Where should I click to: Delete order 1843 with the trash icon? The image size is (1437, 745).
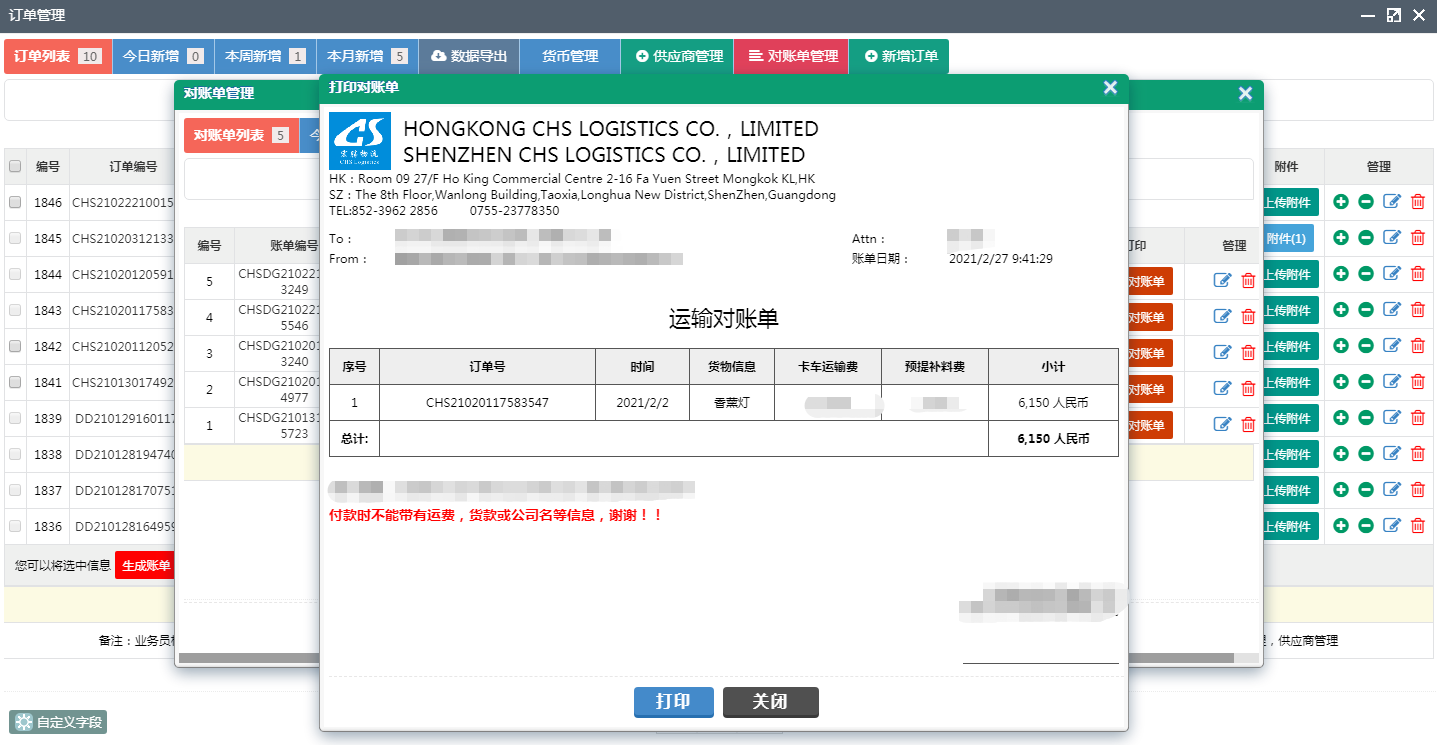pos(1417,310)
